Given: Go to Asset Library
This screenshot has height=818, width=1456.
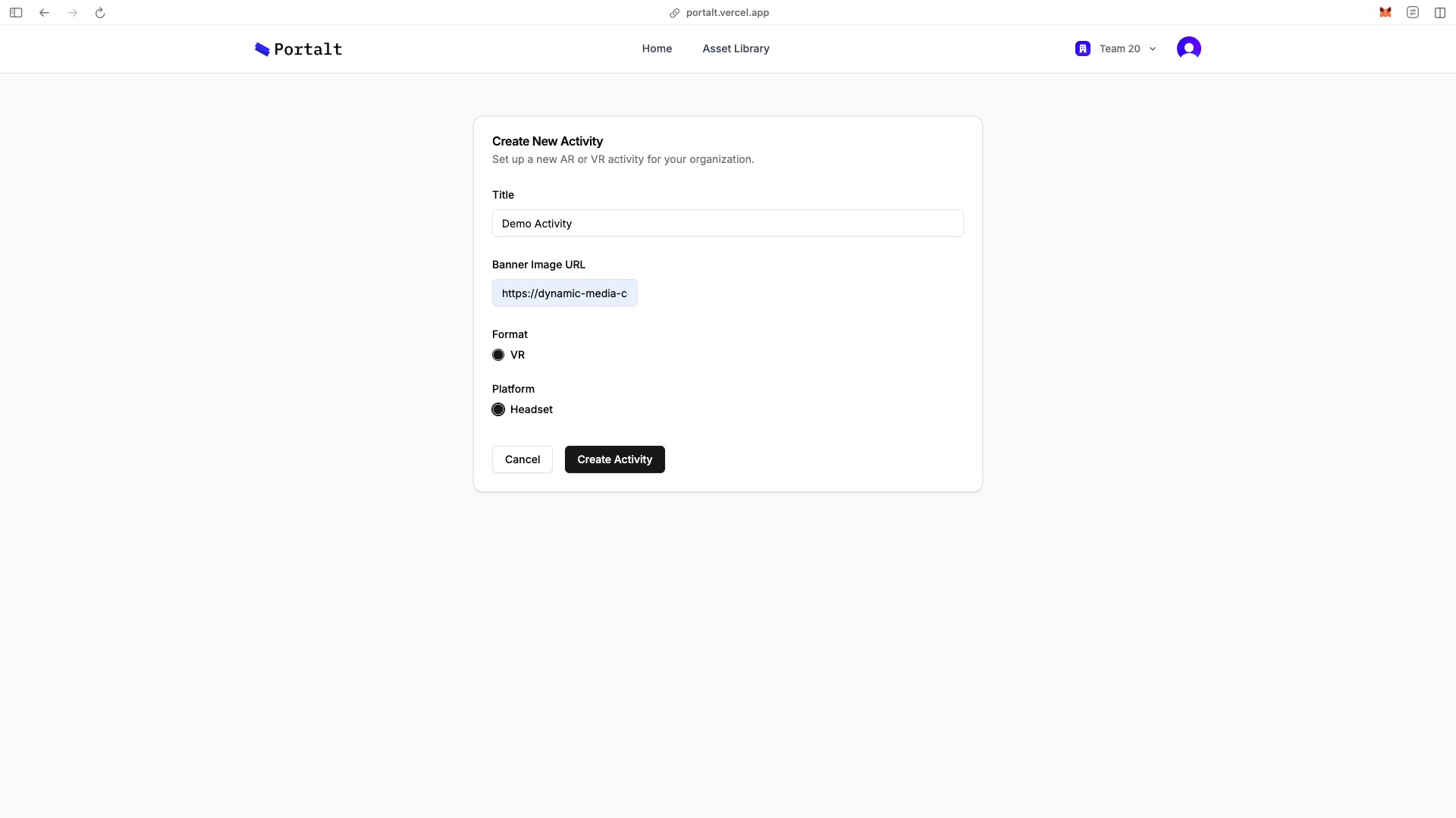Looking at the screenshot, I should point(736,49).
